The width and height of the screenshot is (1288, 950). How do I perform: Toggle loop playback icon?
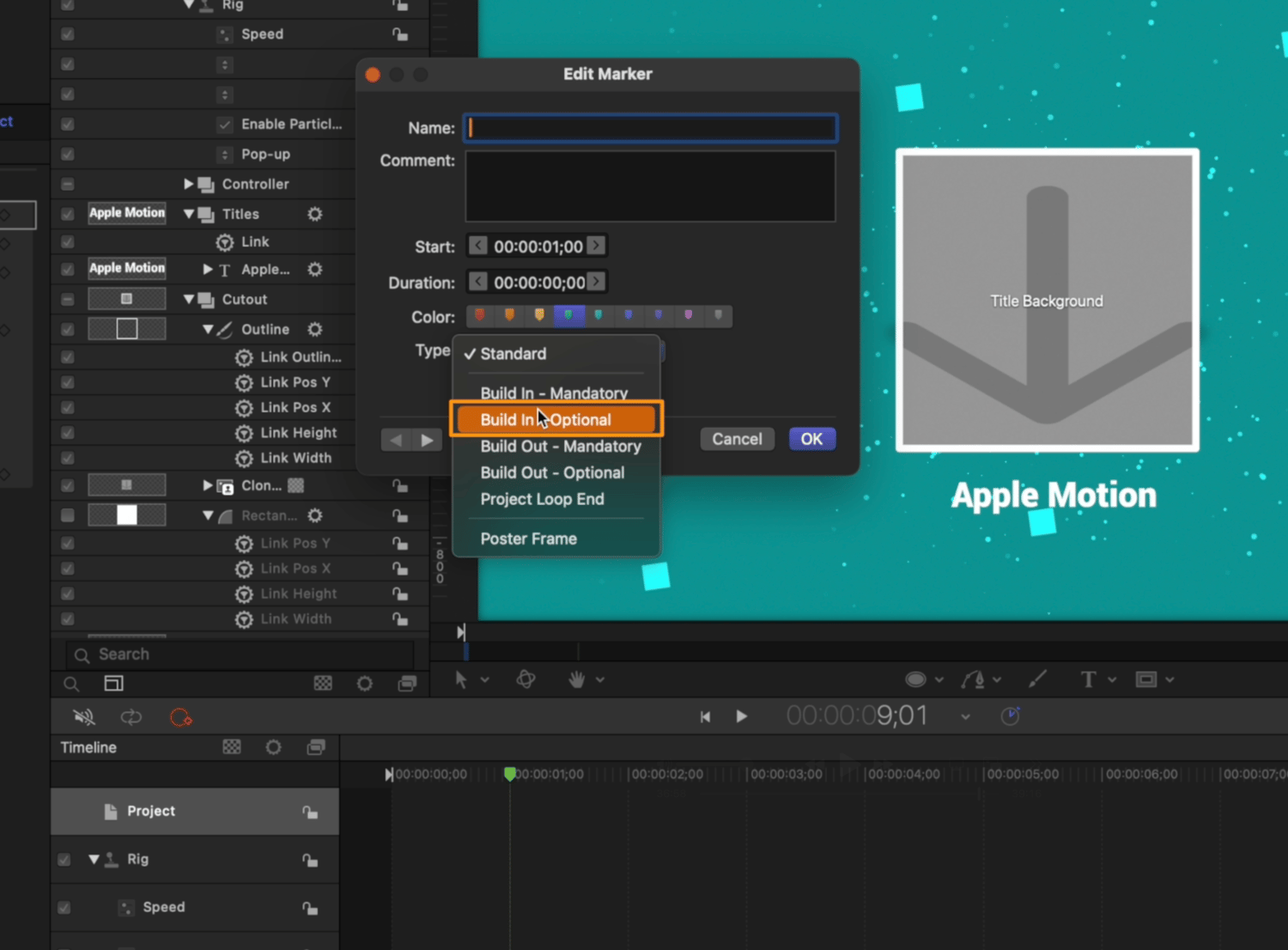click(x=131, y=717)
